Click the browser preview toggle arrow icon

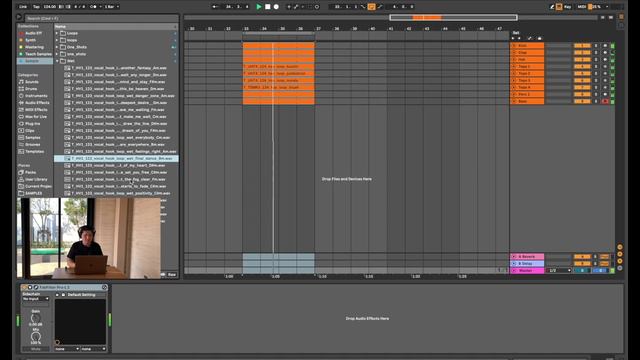click(19, 17)
